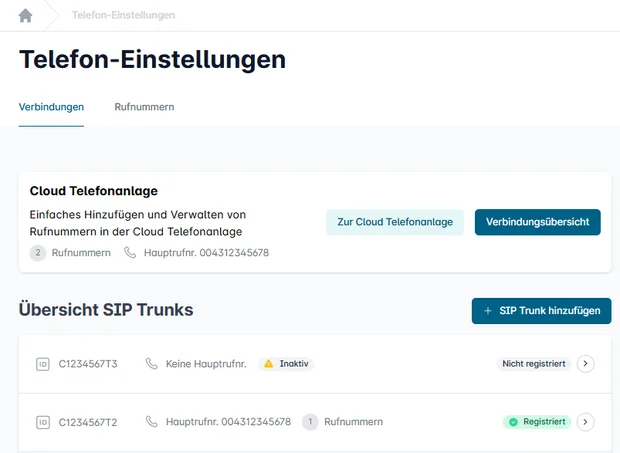Click Telefon-Einstellungen breadcrumb link

tap(123, 16)
